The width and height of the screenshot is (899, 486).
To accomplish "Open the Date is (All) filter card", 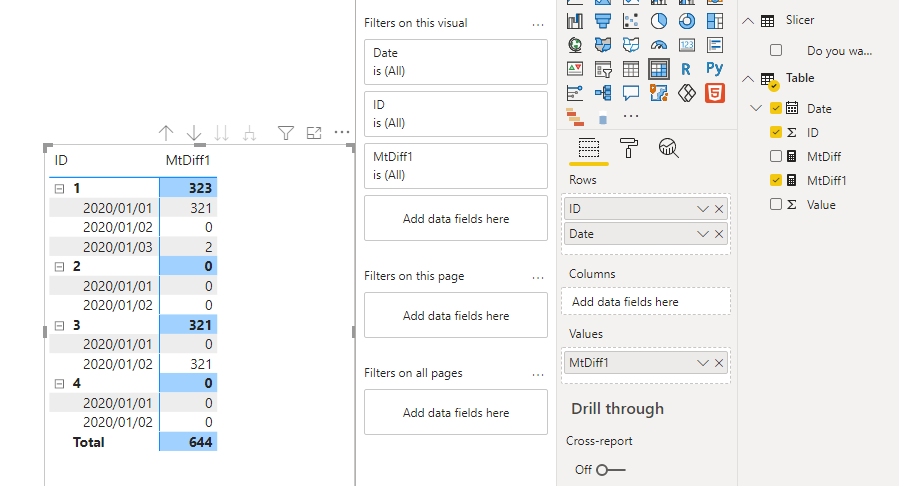I will tap(456, 62).
